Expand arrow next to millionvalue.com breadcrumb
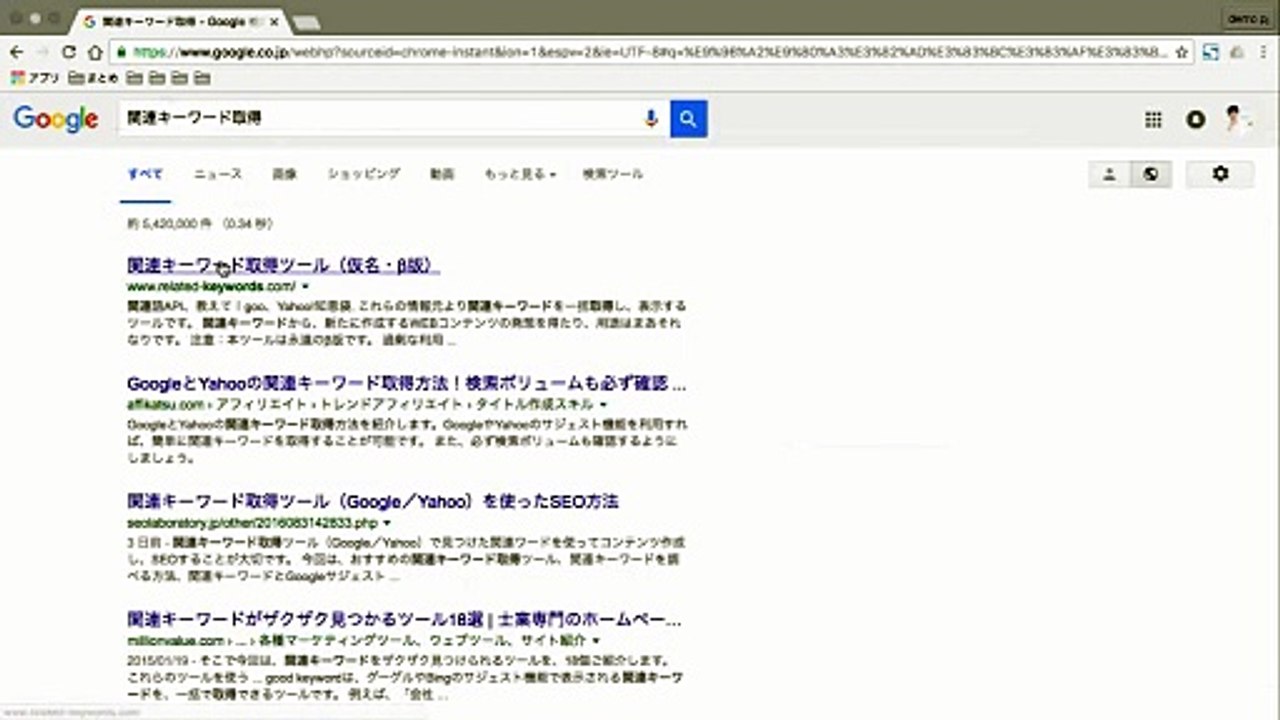This screenshot has height=720, width=1280. pyautogui.click(x=596, y=641)
